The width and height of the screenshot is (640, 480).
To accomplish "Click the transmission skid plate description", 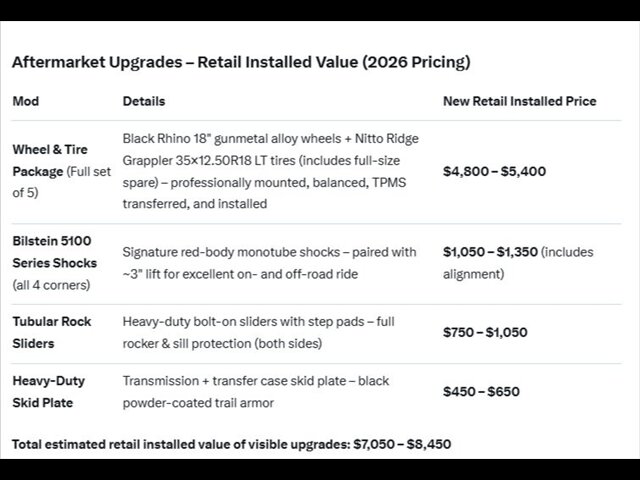I will coord(255,391).
